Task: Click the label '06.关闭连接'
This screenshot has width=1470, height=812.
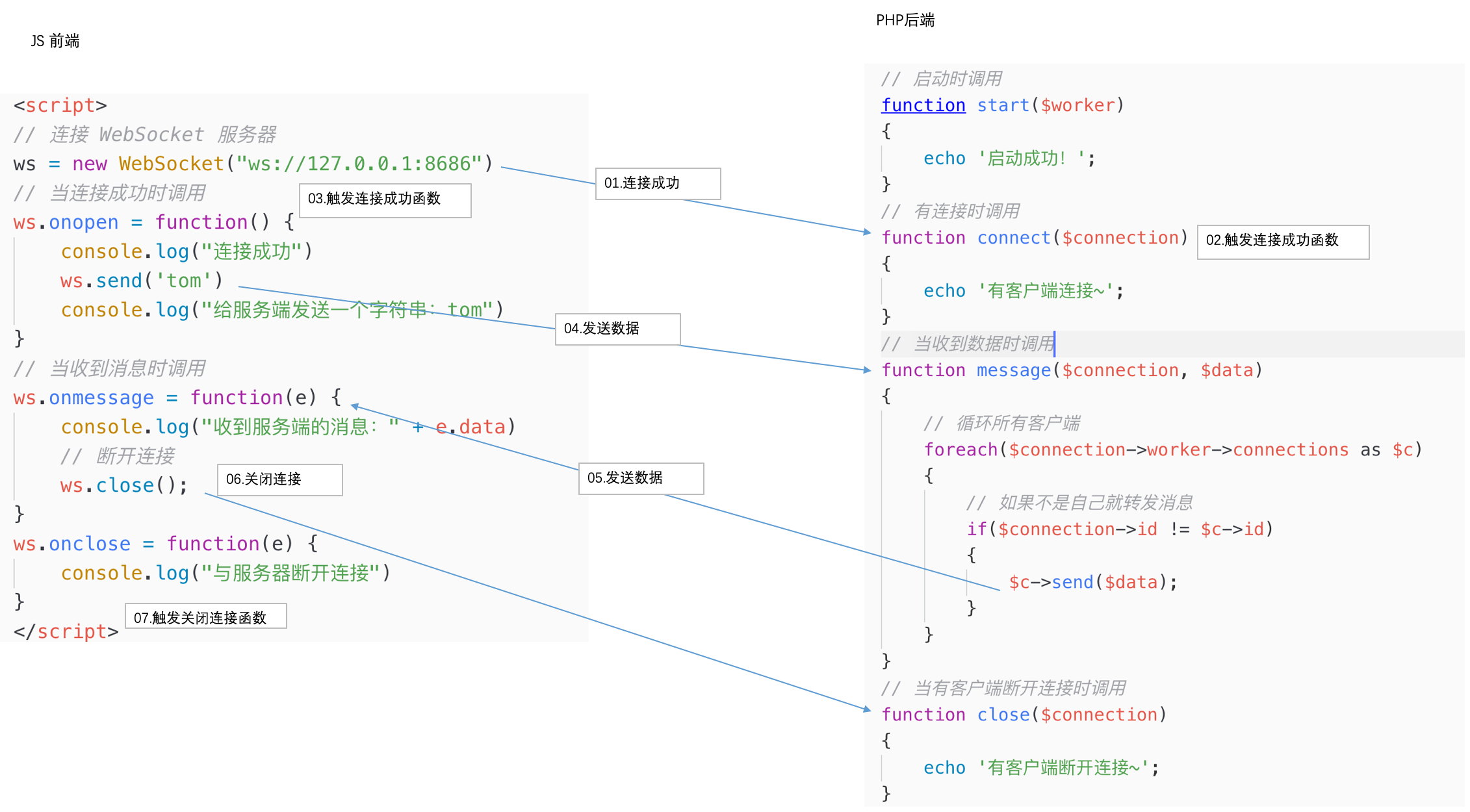Action: [x=279, y=480]
